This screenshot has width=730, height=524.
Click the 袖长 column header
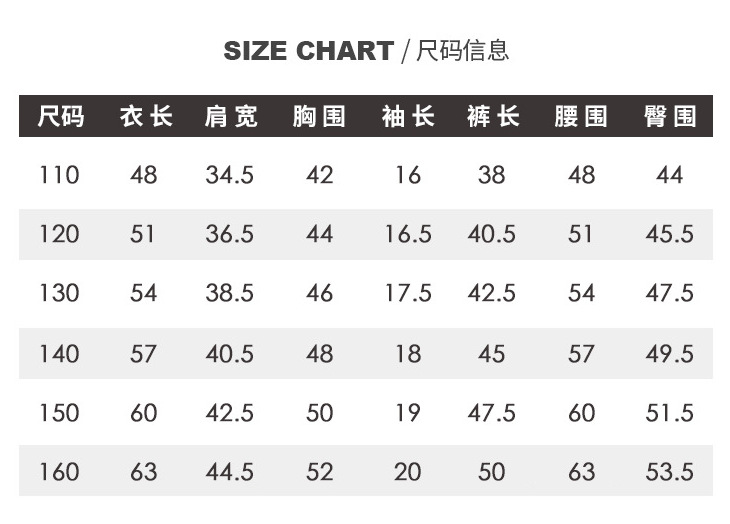(407, 116)
